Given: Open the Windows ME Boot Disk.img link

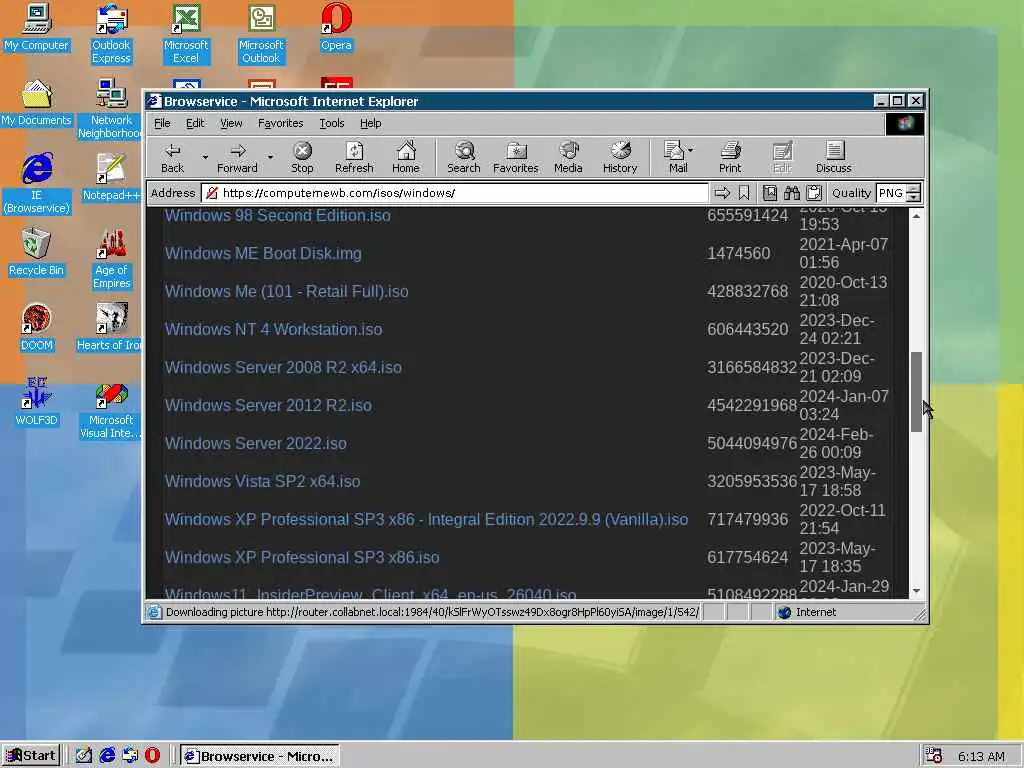Looking at the screenshot, I should 263,253.
